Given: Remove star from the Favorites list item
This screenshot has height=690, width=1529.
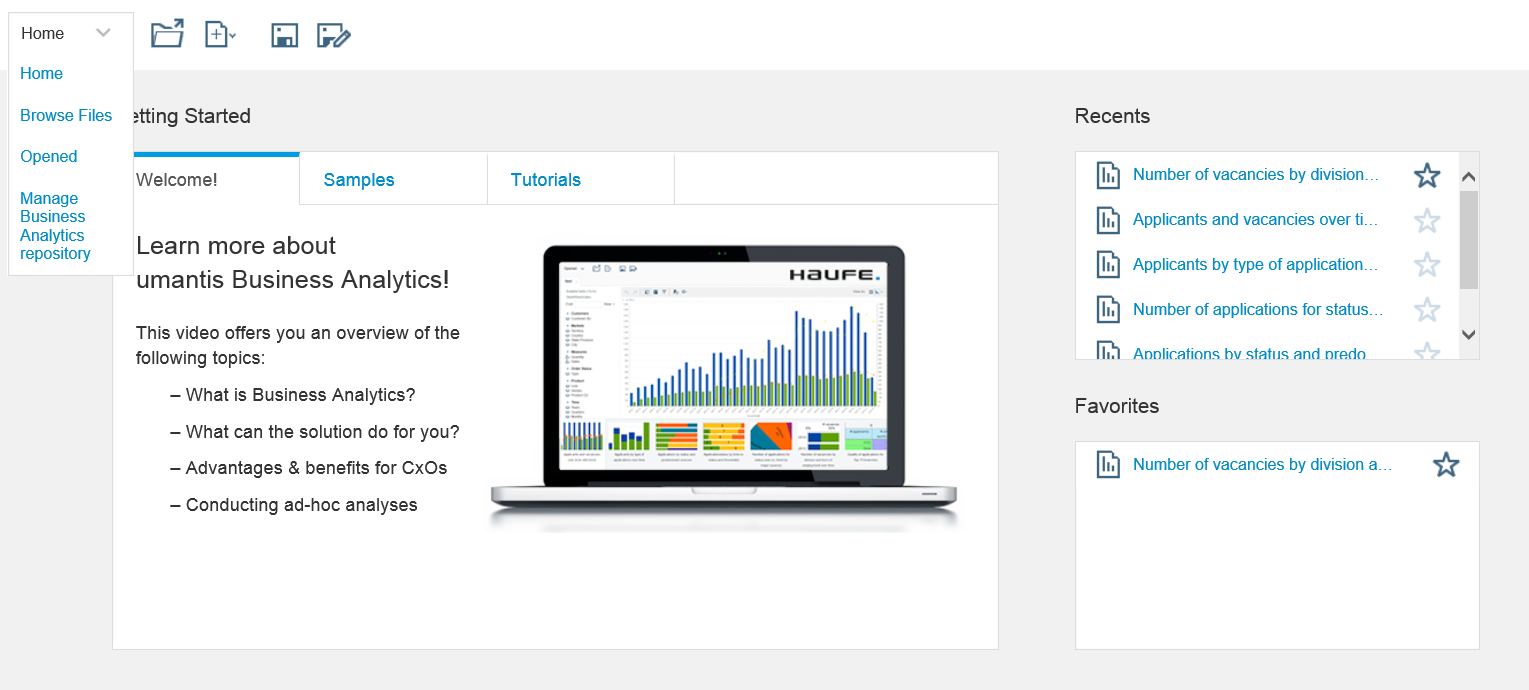Looking at the screenshot, I should (1446, 465).
